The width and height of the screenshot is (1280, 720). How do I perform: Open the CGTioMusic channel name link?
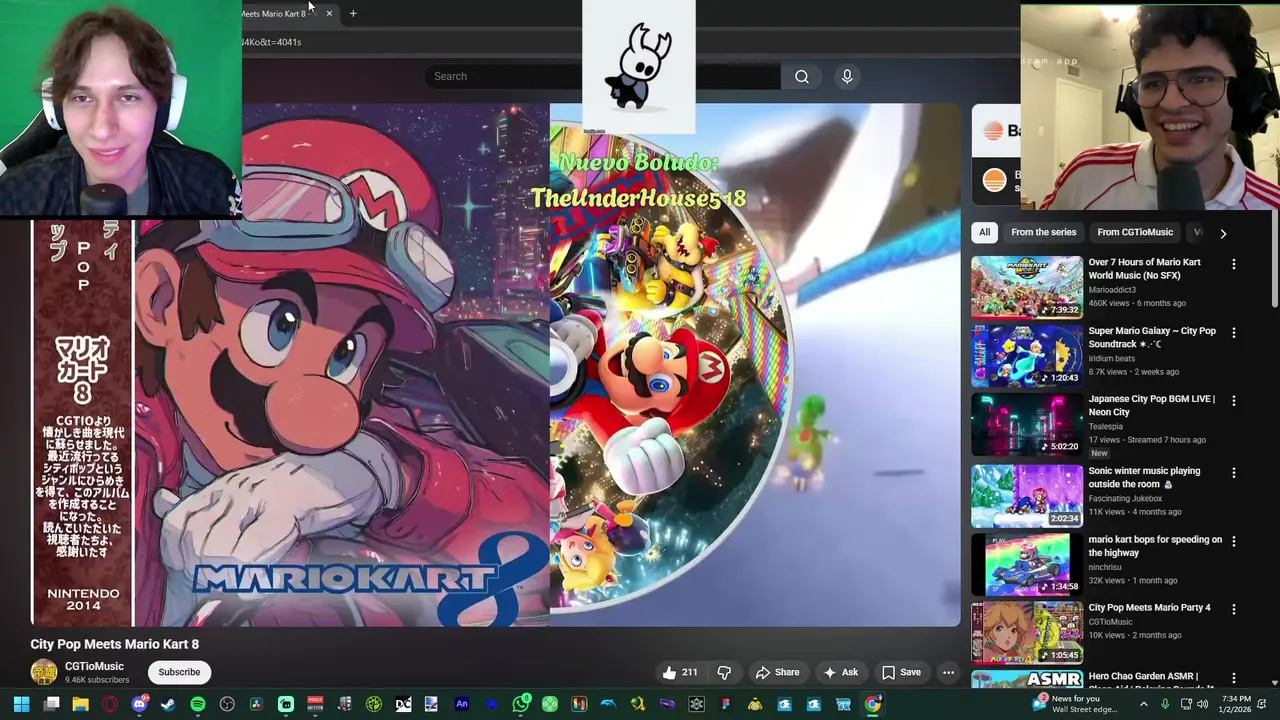click(x=94, y=666)
